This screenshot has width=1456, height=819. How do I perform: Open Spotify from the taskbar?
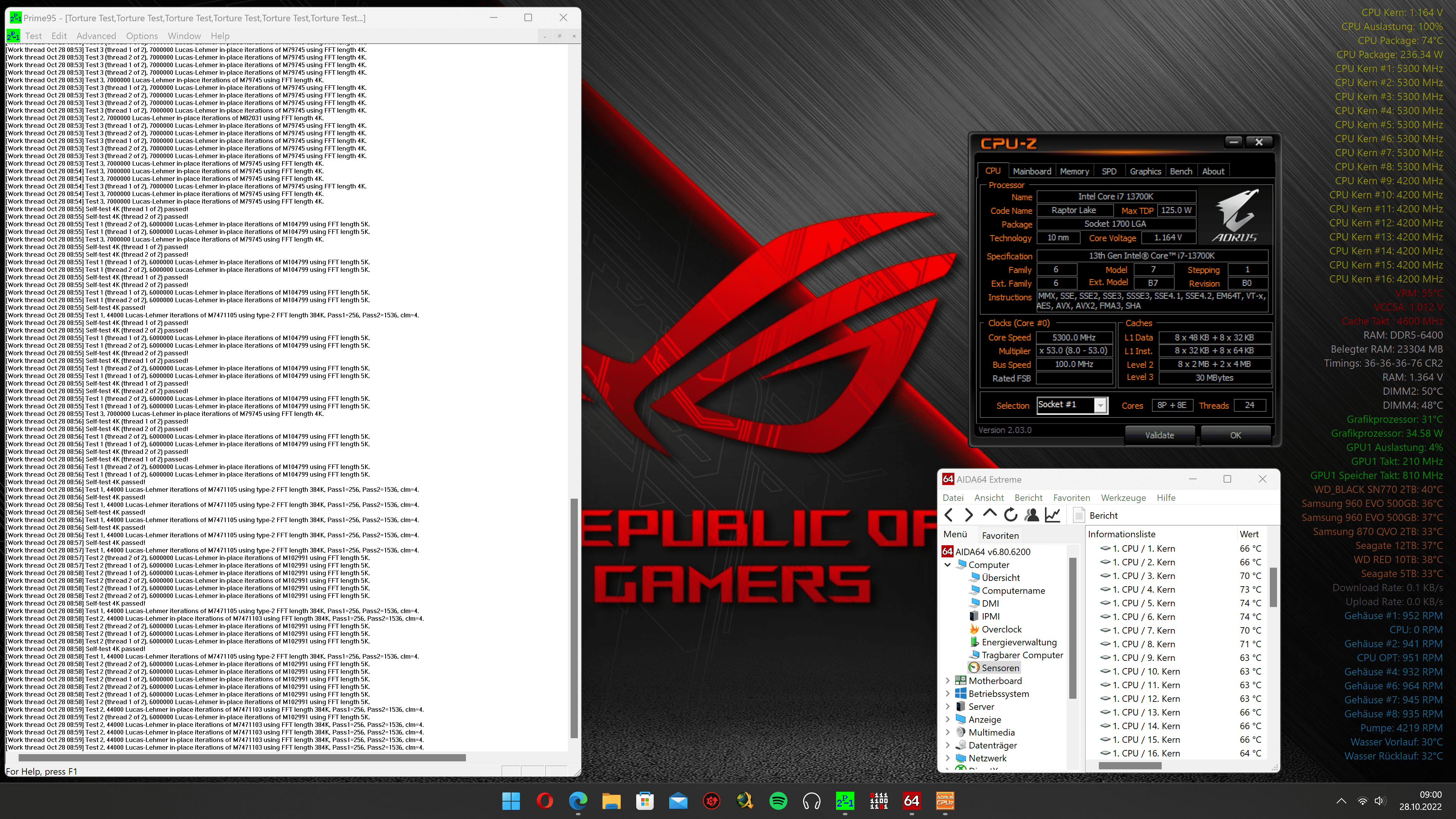coord(778,801)
